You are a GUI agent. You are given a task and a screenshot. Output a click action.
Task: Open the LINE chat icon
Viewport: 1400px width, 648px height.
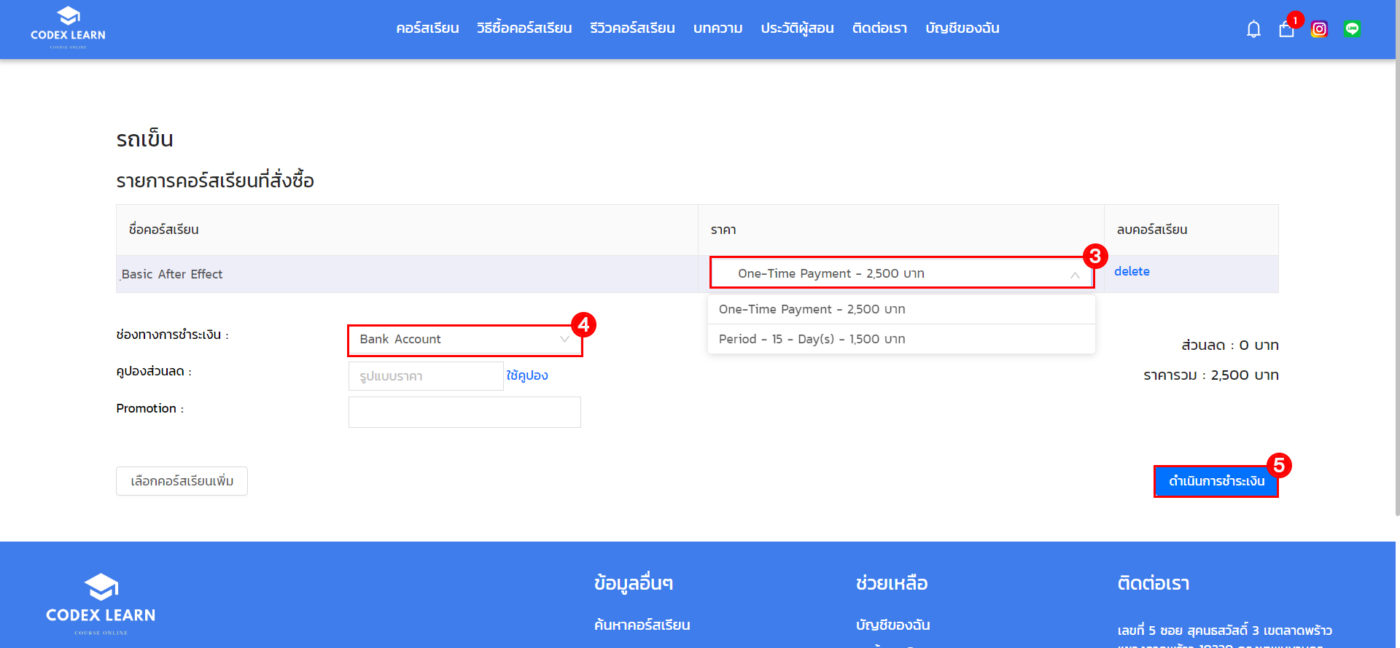[1352, 29]
